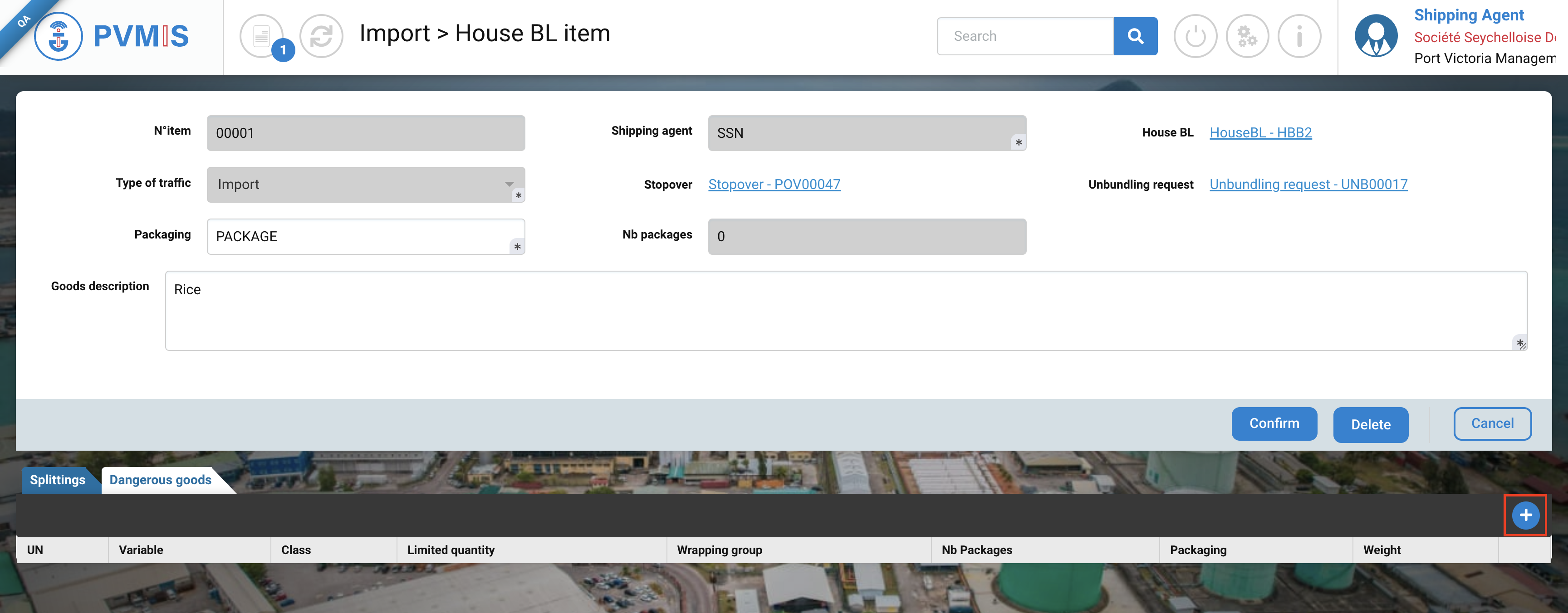
Task: Select the Dangerous goods tab
Action: click(x=161, y=480)
